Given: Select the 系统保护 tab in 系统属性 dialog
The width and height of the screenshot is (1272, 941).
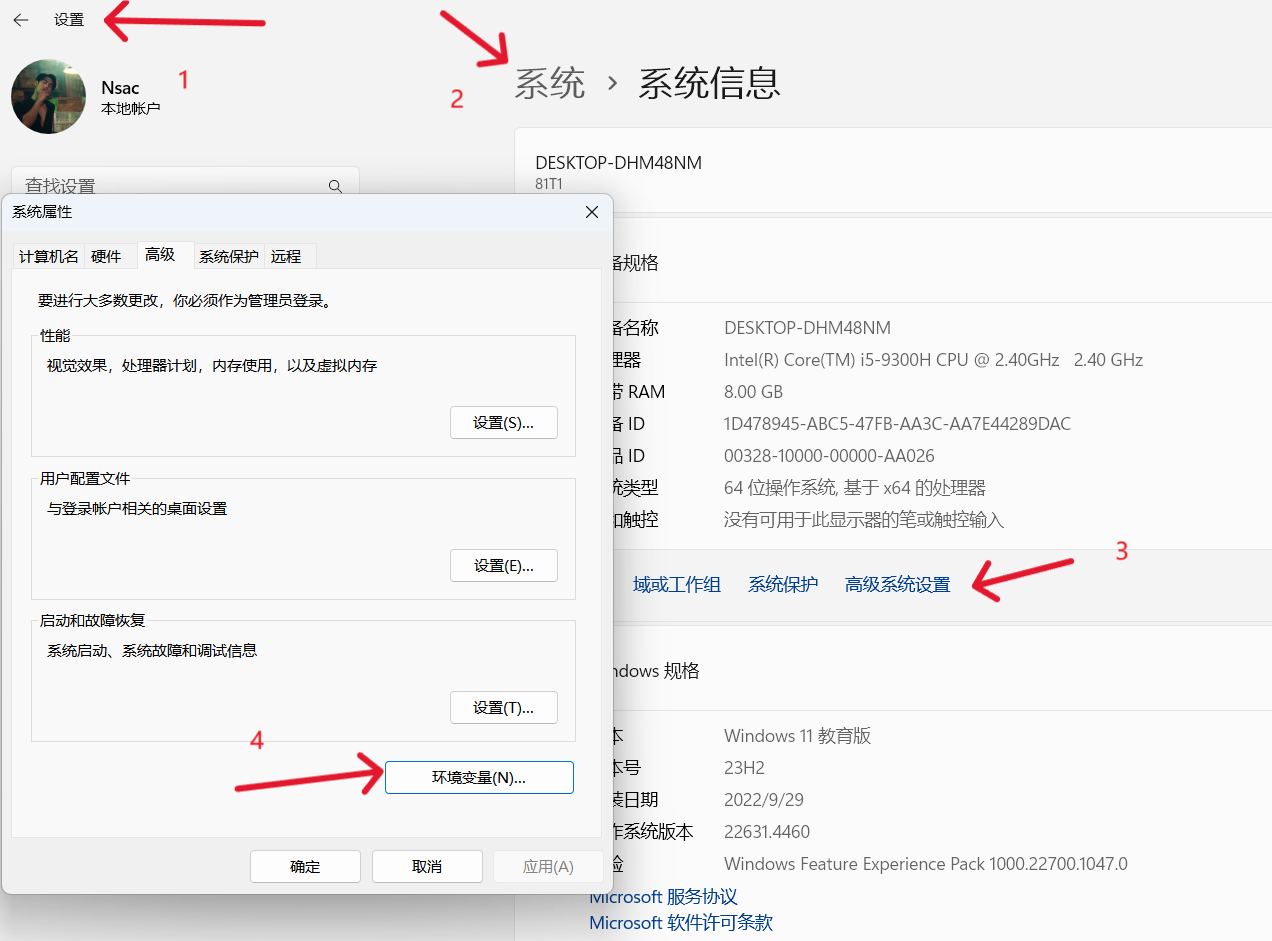Looking at the screenshot, I should [x=228, y=257].
